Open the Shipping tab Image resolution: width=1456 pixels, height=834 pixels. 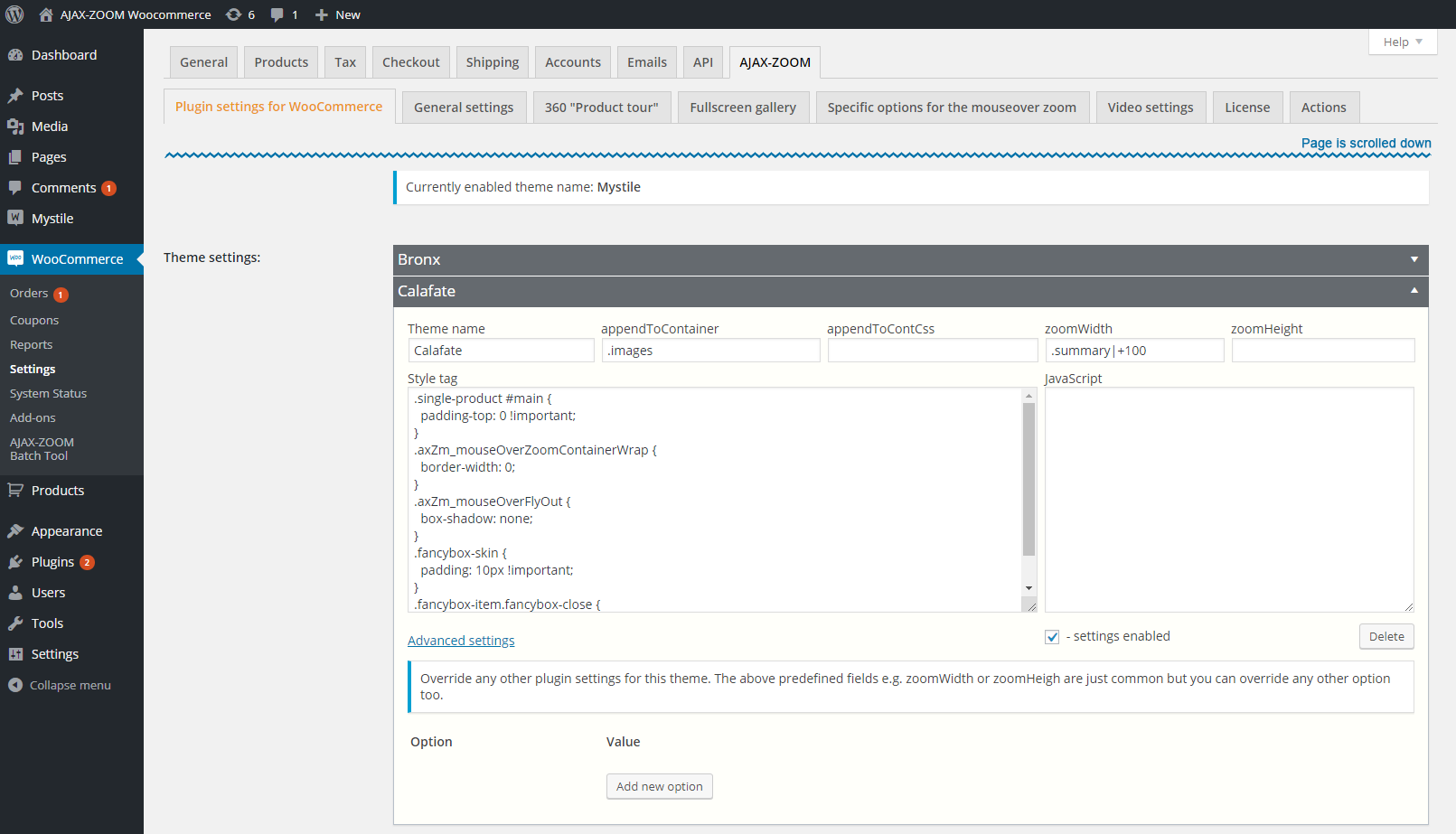(x=493, y=62)
